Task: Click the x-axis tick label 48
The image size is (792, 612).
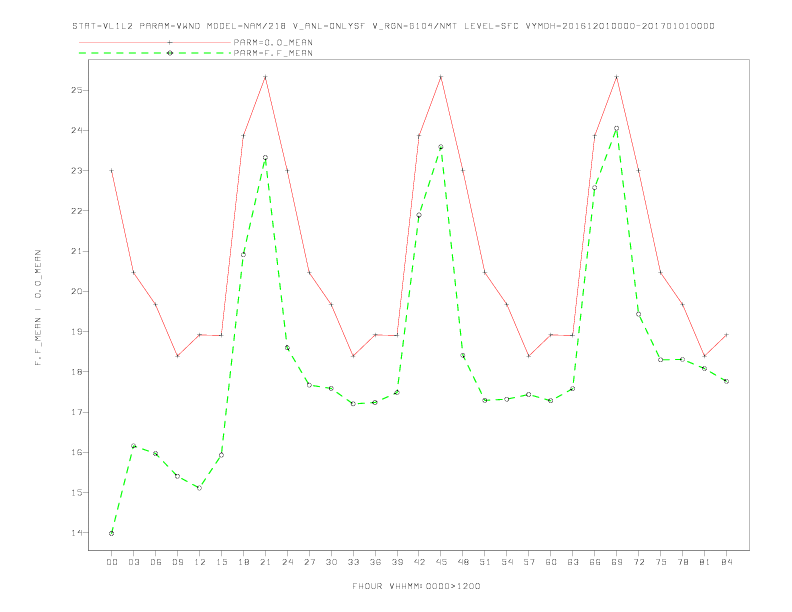Action: click(x=463, y=562)
